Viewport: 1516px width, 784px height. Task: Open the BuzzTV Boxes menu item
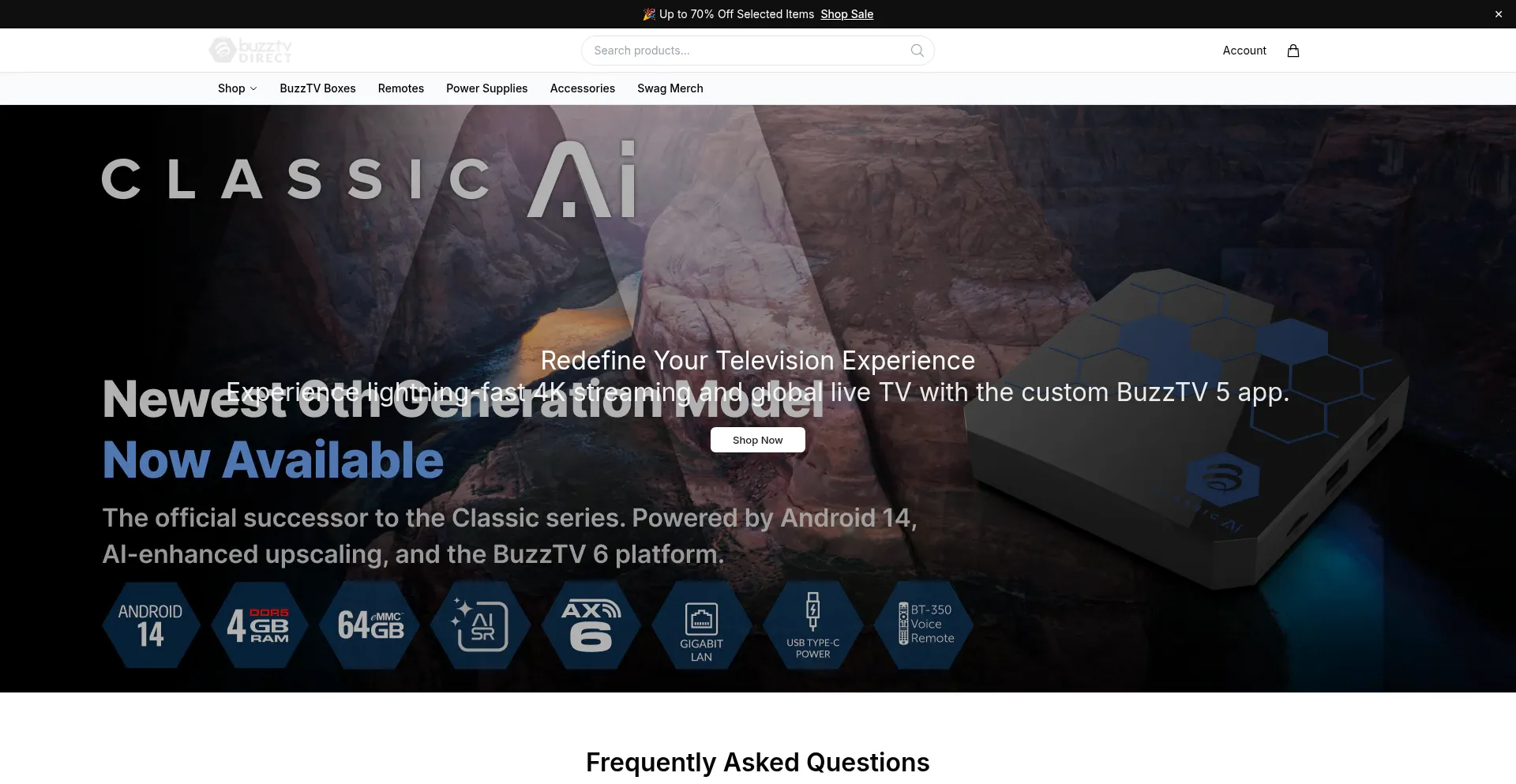(x=317, y=88)
